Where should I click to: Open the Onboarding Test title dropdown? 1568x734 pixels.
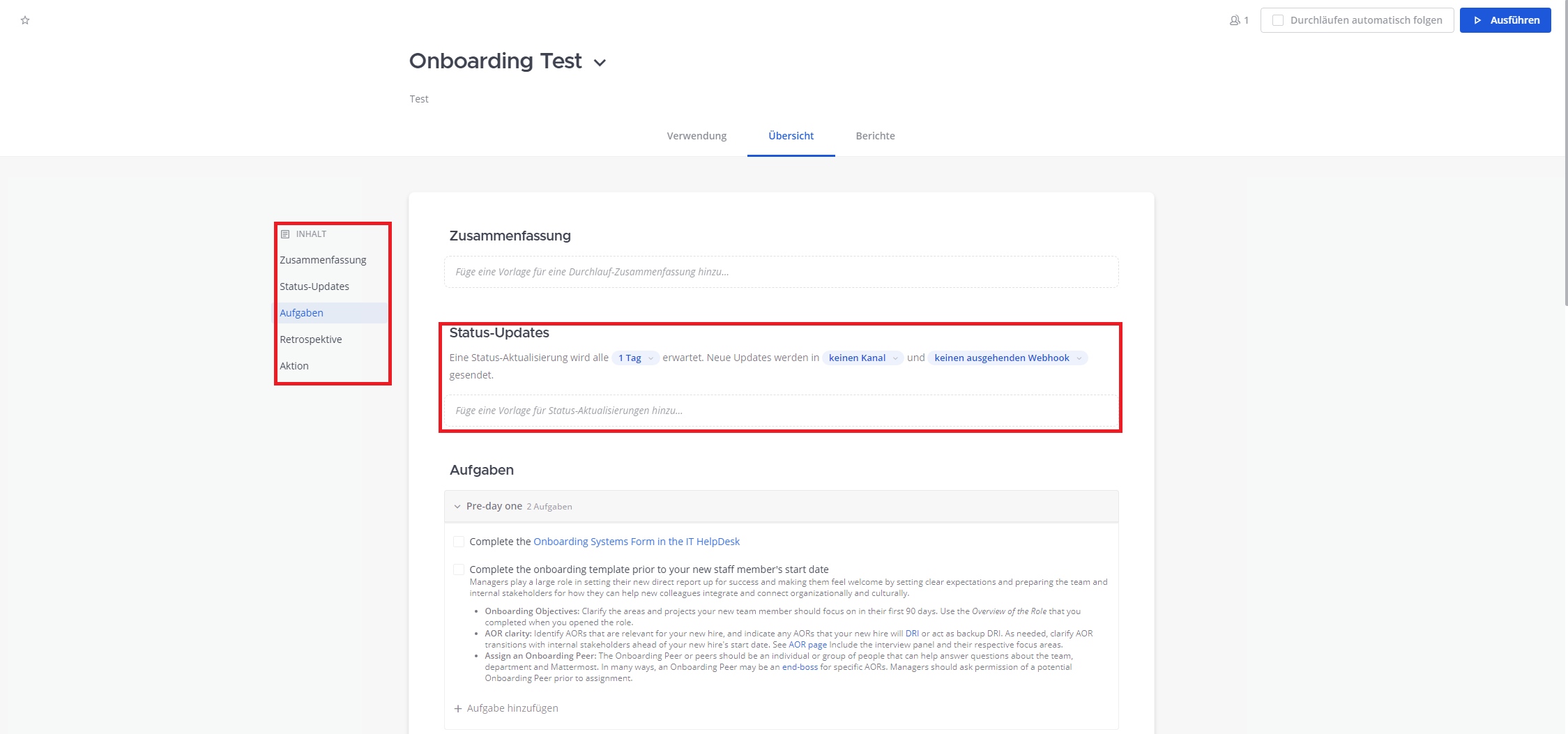click(x=600, y=63)
